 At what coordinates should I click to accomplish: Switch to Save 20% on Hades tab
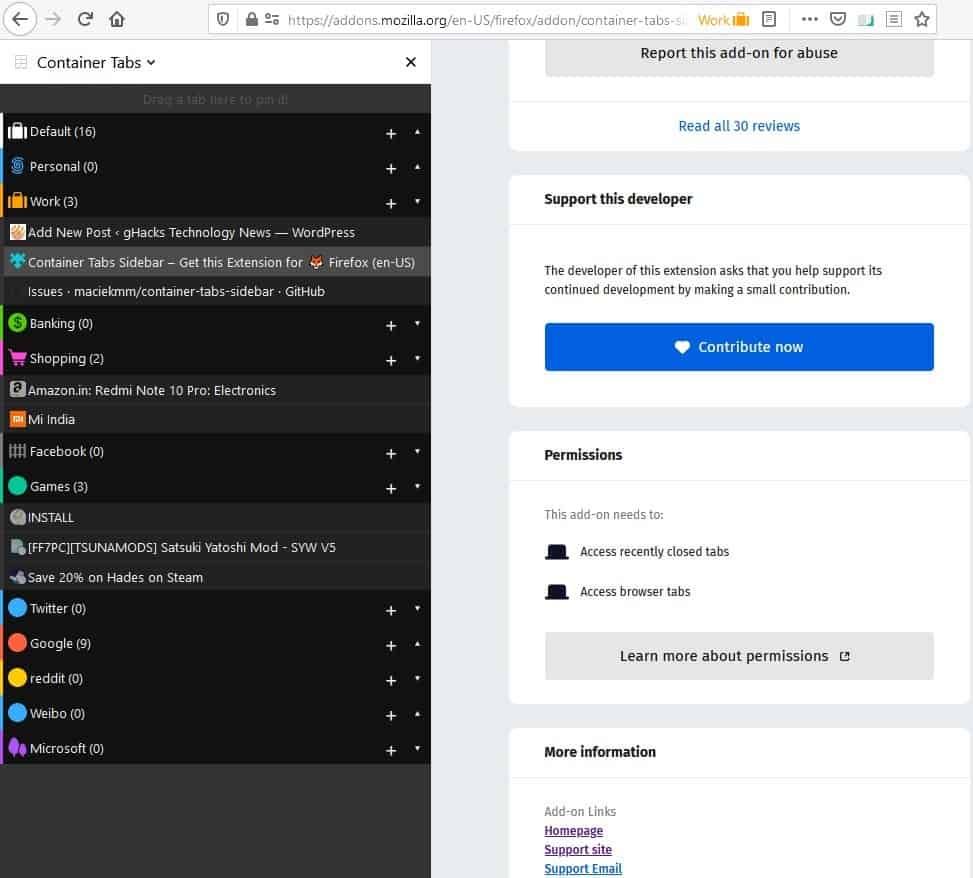(217, 577)
